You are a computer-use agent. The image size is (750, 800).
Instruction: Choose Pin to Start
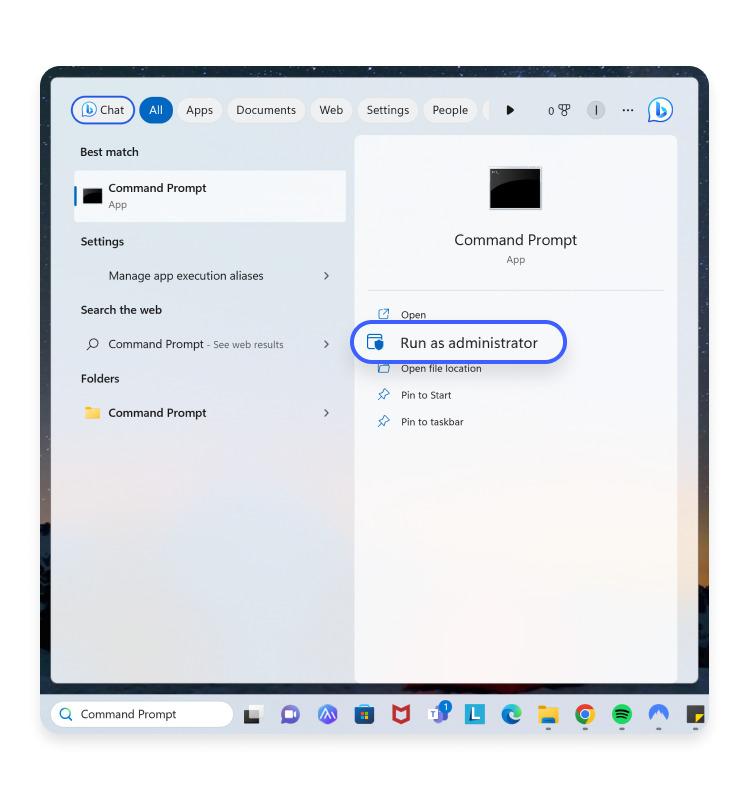click(x=426, y=395)
